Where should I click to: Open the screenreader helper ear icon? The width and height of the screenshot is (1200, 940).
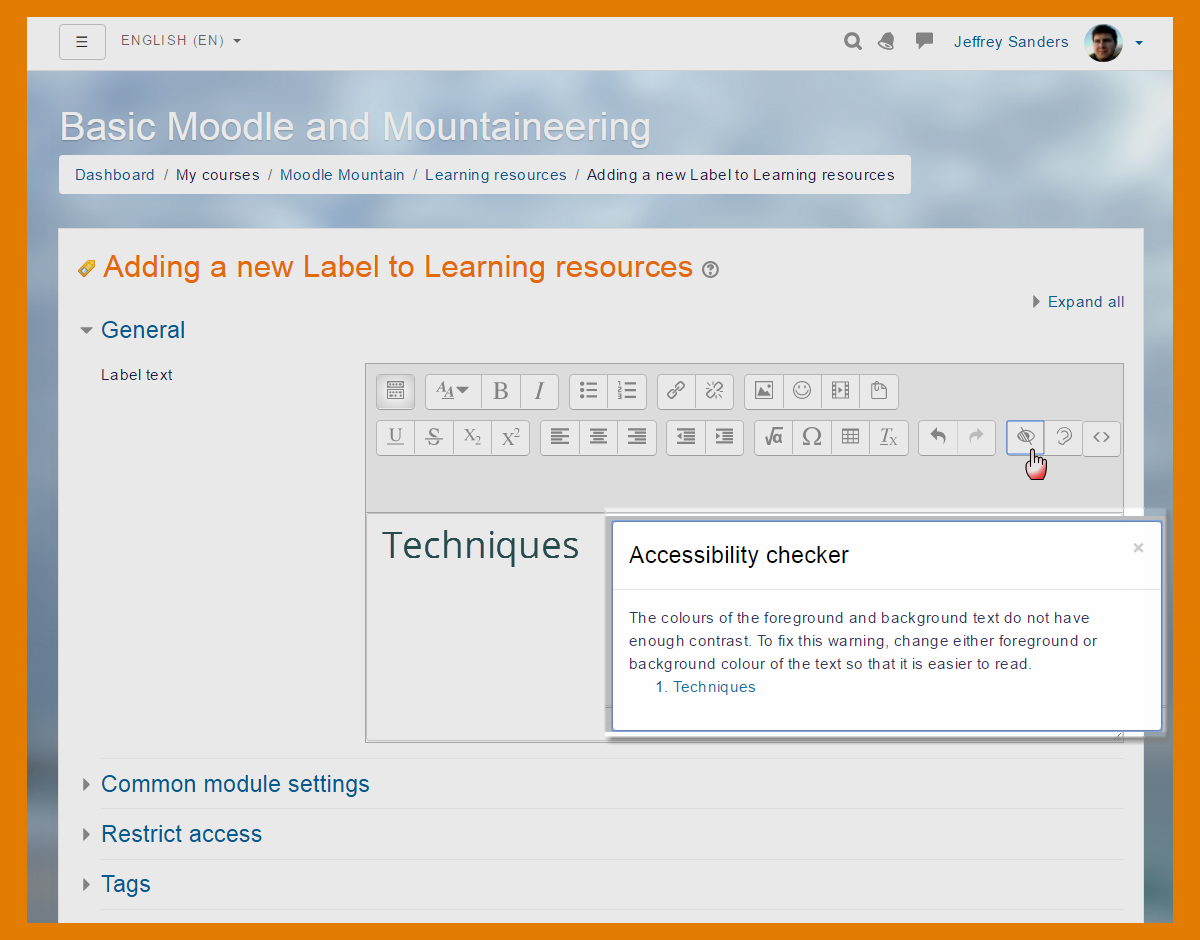[1063, 437]
